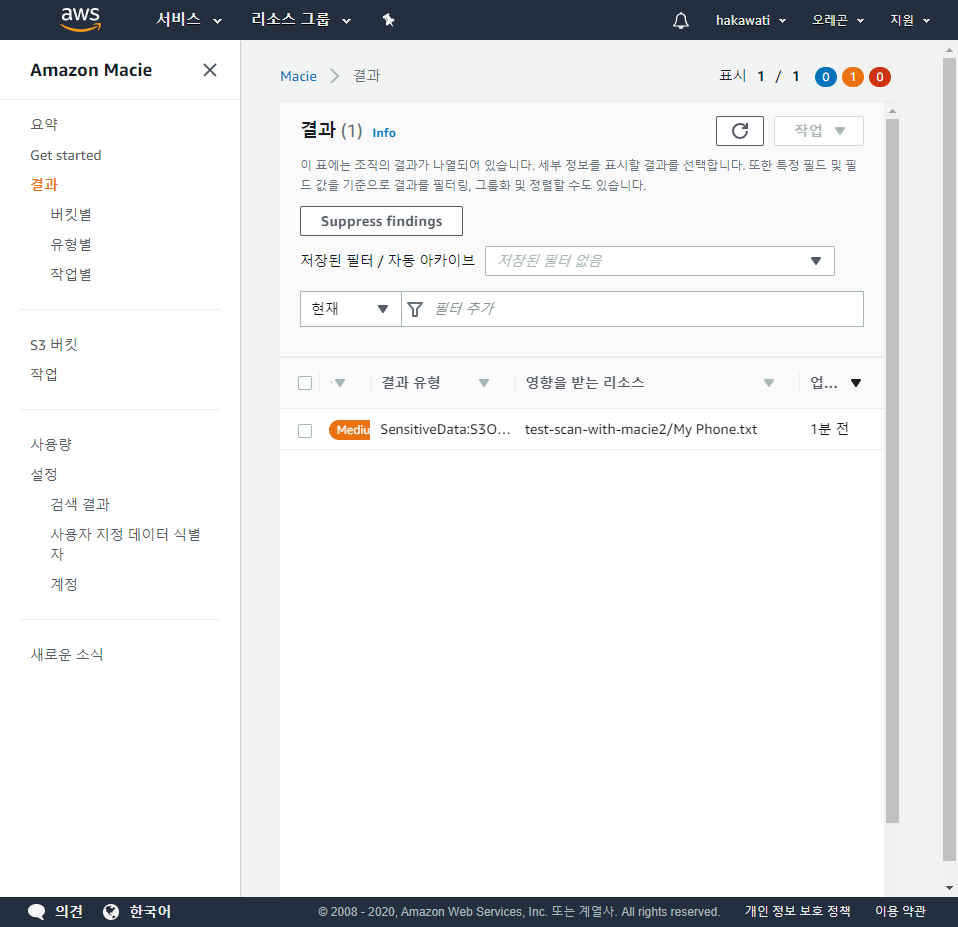Click the refresh results button
The height and width of the screenshot is (927, 958).
(739, 131)
